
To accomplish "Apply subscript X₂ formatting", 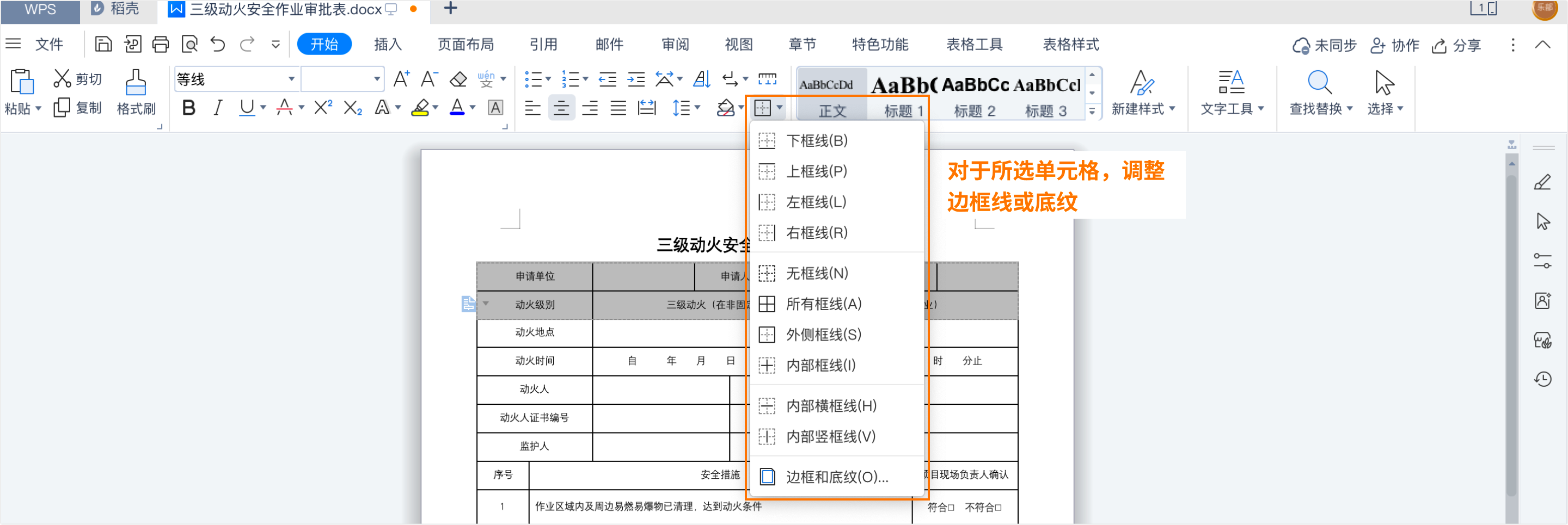I will [x=352, y=108].
